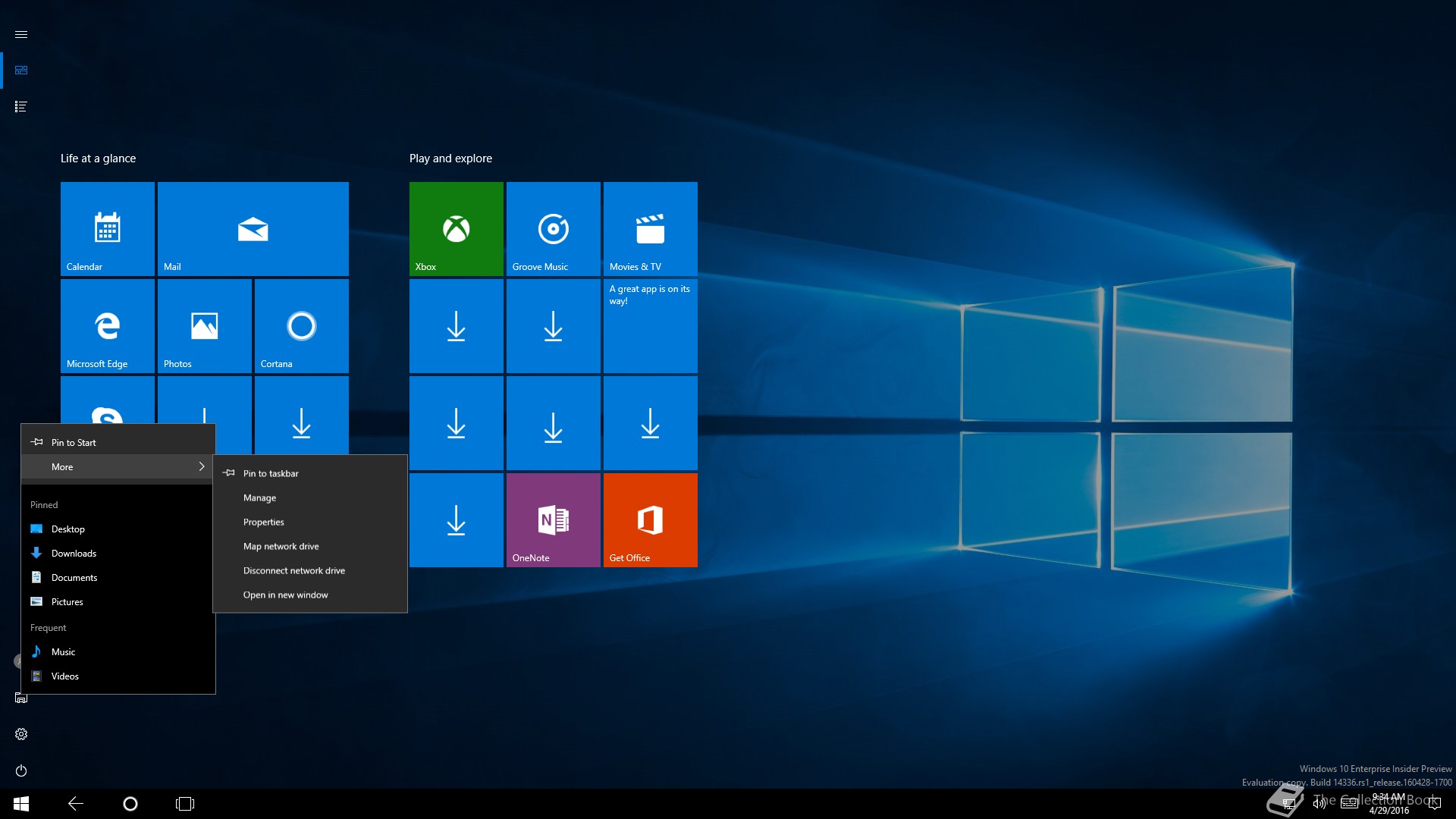Open frequent Videos folder

point(118,676)
